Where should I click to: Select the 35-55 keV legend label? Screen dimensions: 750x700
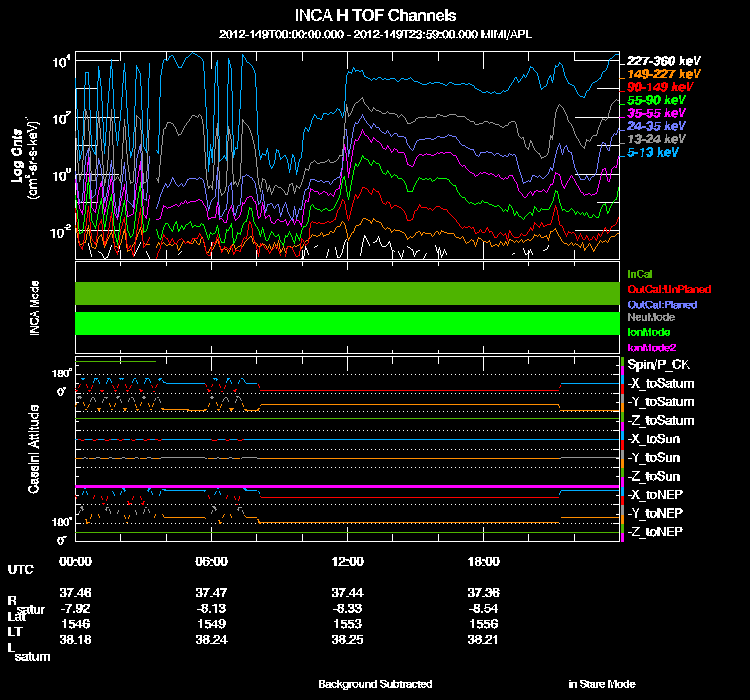[x=656, y=113]
